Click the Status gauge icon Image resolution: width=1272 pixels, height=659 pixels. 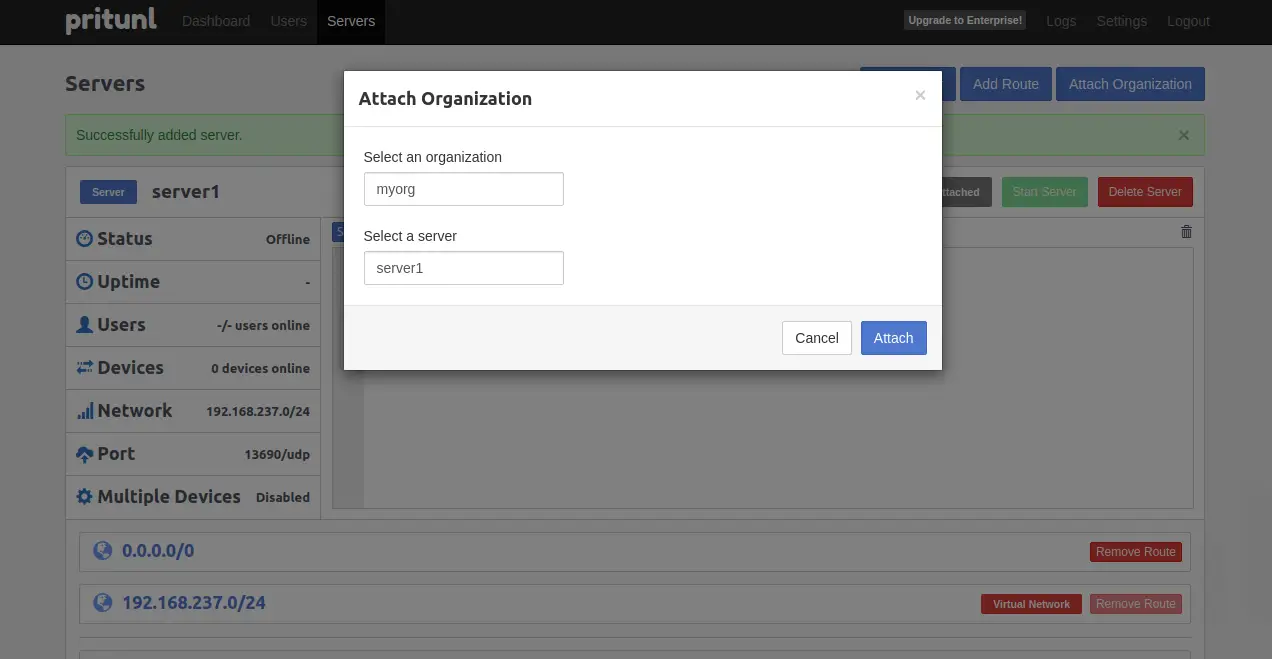tap(85, 239)
